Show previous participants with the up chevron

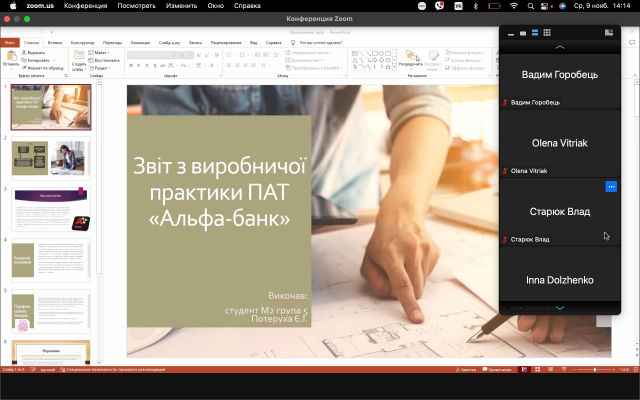pos(560,47)
